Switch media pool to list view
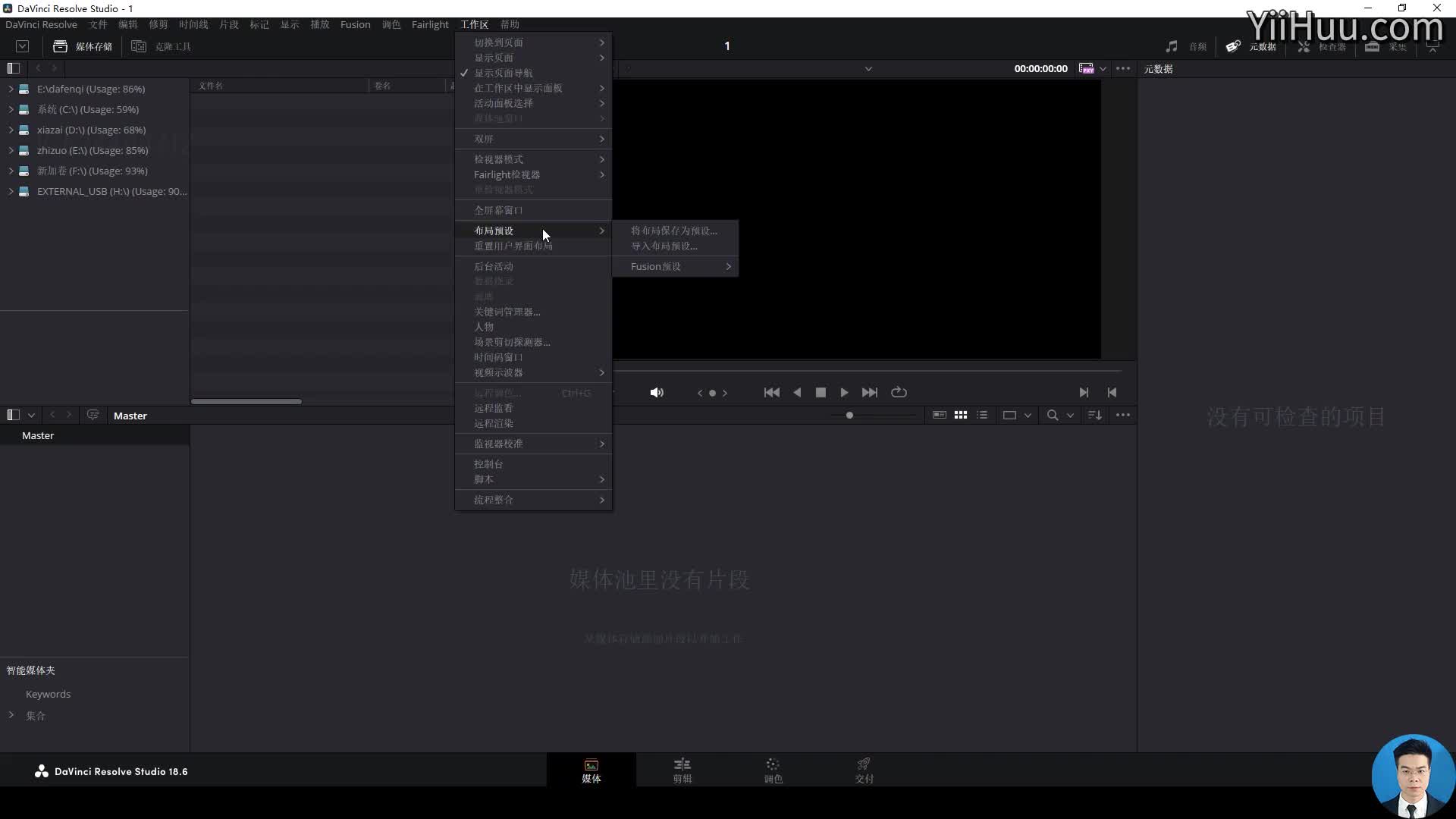The width and height of the screenshot is (1456, 819). pyautogui.click(x=982, y=415)
